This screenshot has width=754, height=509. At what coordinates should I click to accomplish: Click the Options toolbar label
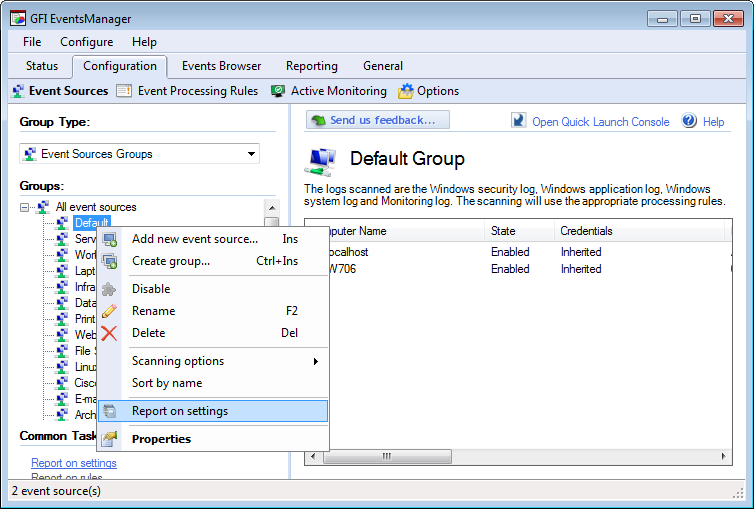pyautogui.click(x=438, y=91)
